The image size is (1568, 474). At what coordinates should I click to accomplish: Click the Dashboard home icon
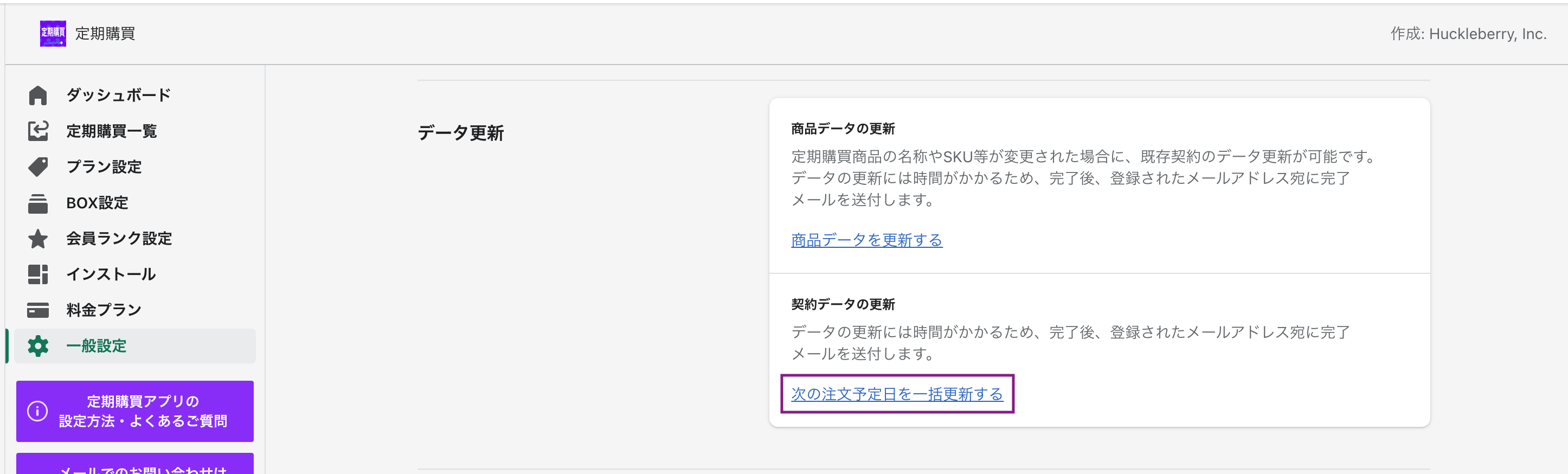38,95
